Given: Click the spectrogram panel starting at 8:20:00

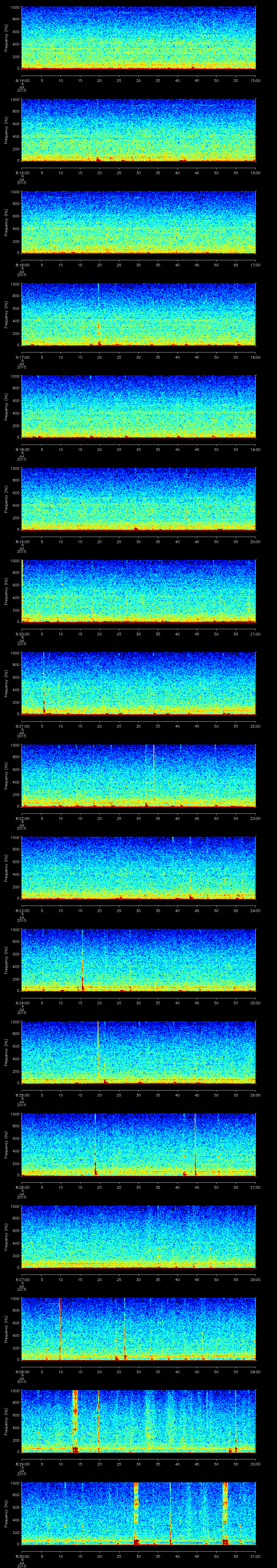Looking at the screenshot, I should tap(139, 590).
